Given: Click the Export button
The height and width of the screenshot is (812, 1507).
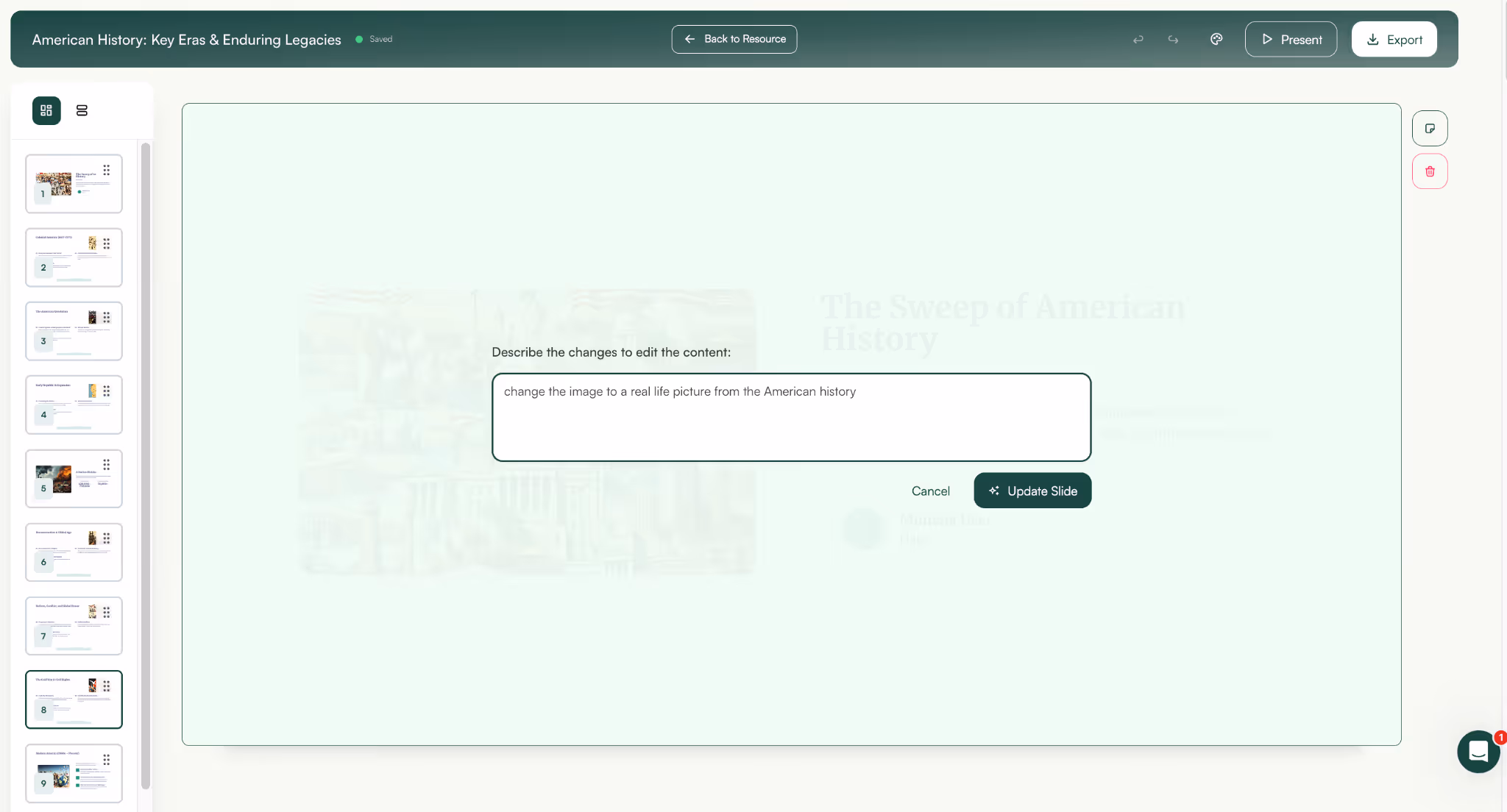Looking at the screenshot, I should [x=1394, y=40].
